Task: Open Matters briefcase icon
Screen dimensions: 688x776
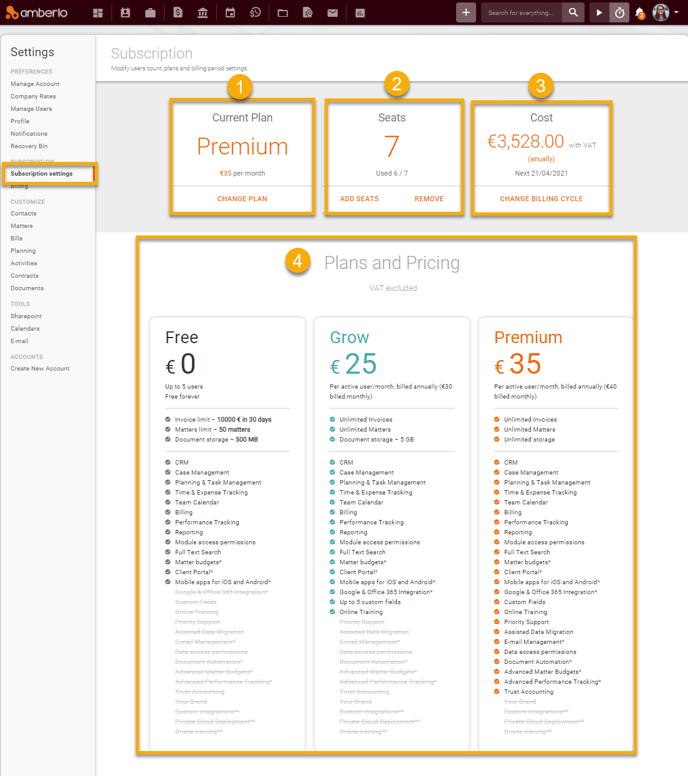Action: pyautogui.click(x=150, y=13)
